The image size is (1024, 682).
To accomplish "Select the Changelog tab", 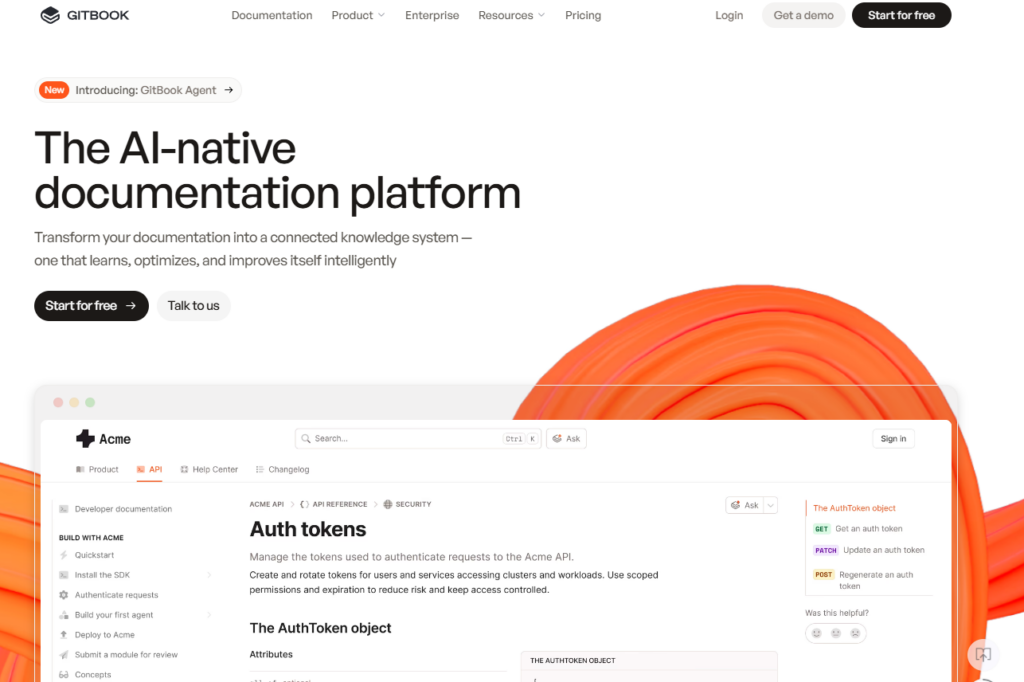I will coord(282,469).
